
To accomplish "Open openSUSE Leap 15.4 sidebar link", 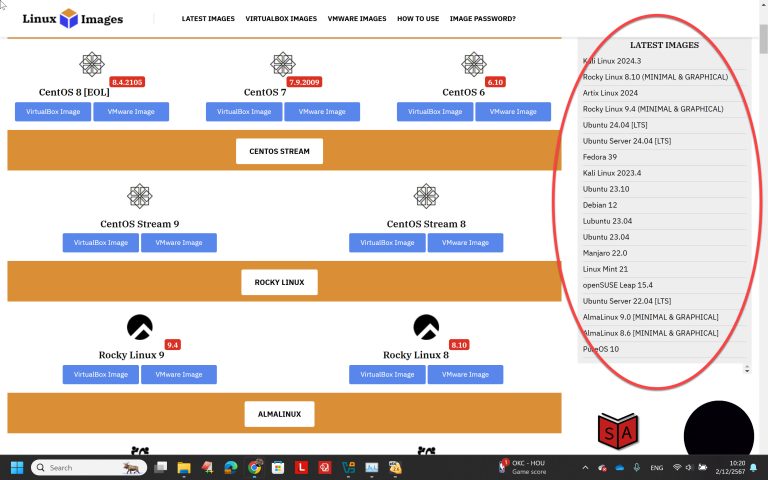I will point(618,285).
